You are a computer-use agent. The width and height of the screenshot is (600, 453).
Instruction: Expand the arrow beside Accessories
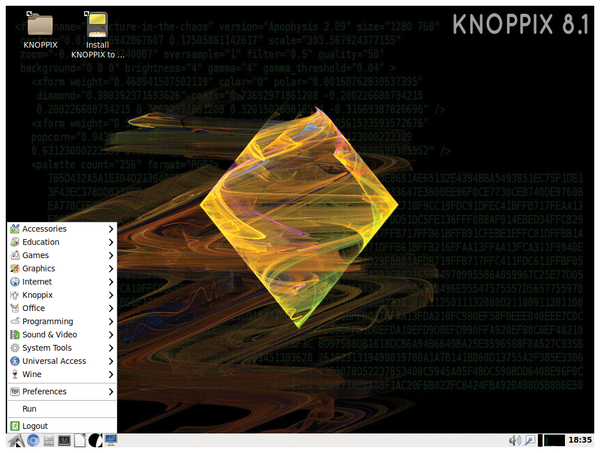pyautogui.click(x=111, y=229)
